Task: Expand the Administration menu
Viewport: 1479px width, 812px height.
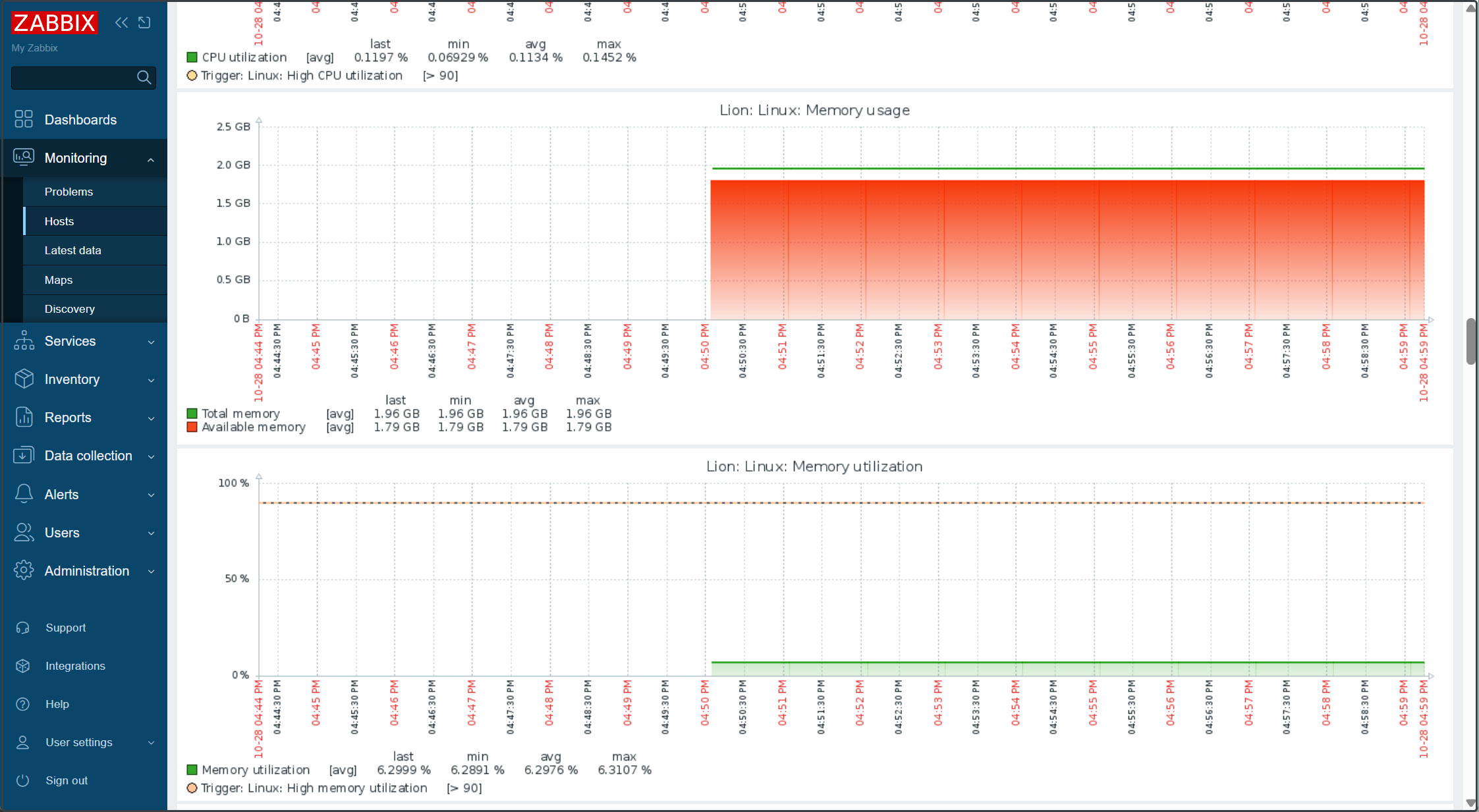Action: tap(151, 572)
